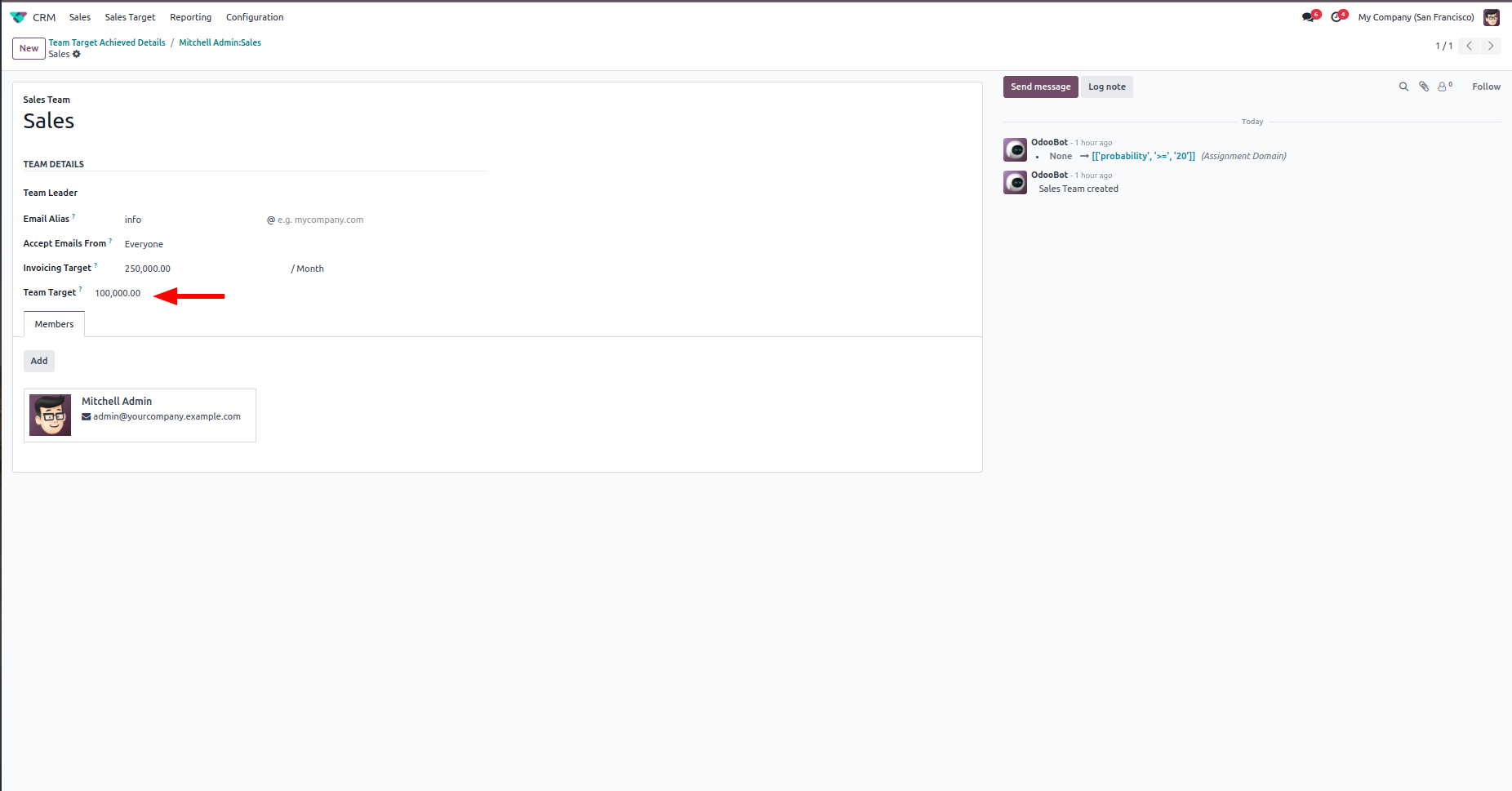The height and width of the screenshot is (791, 1512).
Task: Open the Sales menu
Action: click(80, 17)
